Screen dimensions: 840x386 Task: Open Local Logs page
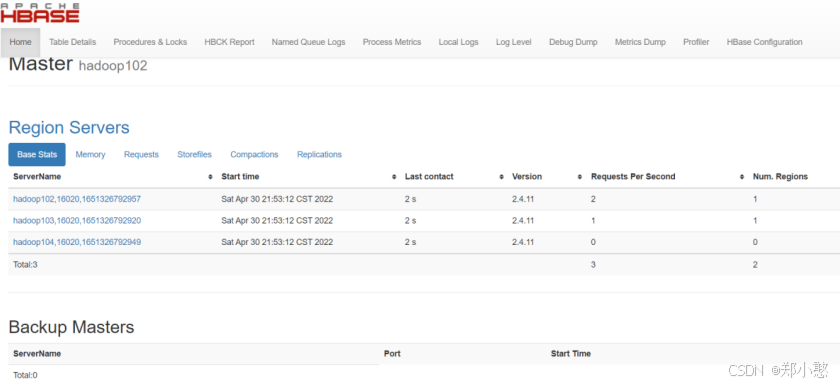(x=458, y=42)
